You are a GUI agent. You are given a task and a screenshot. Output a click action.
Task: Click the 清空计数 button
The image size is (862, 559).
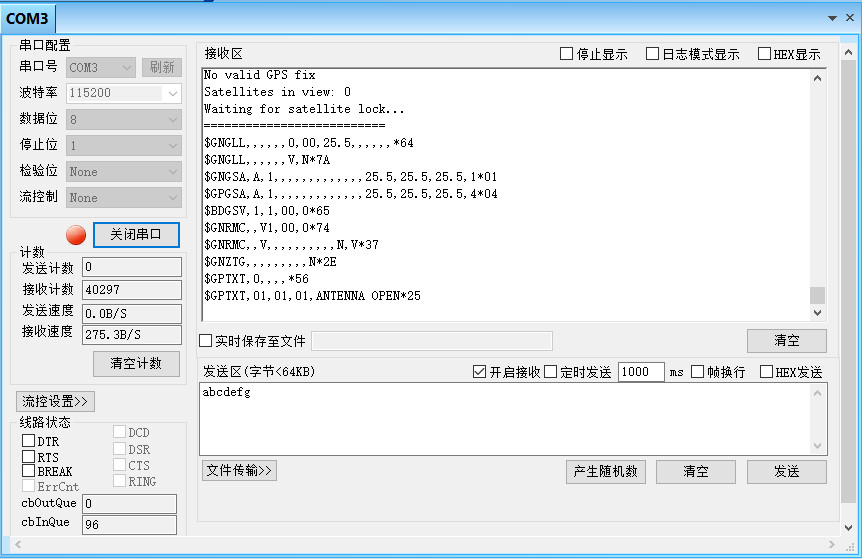pos(136,363)
